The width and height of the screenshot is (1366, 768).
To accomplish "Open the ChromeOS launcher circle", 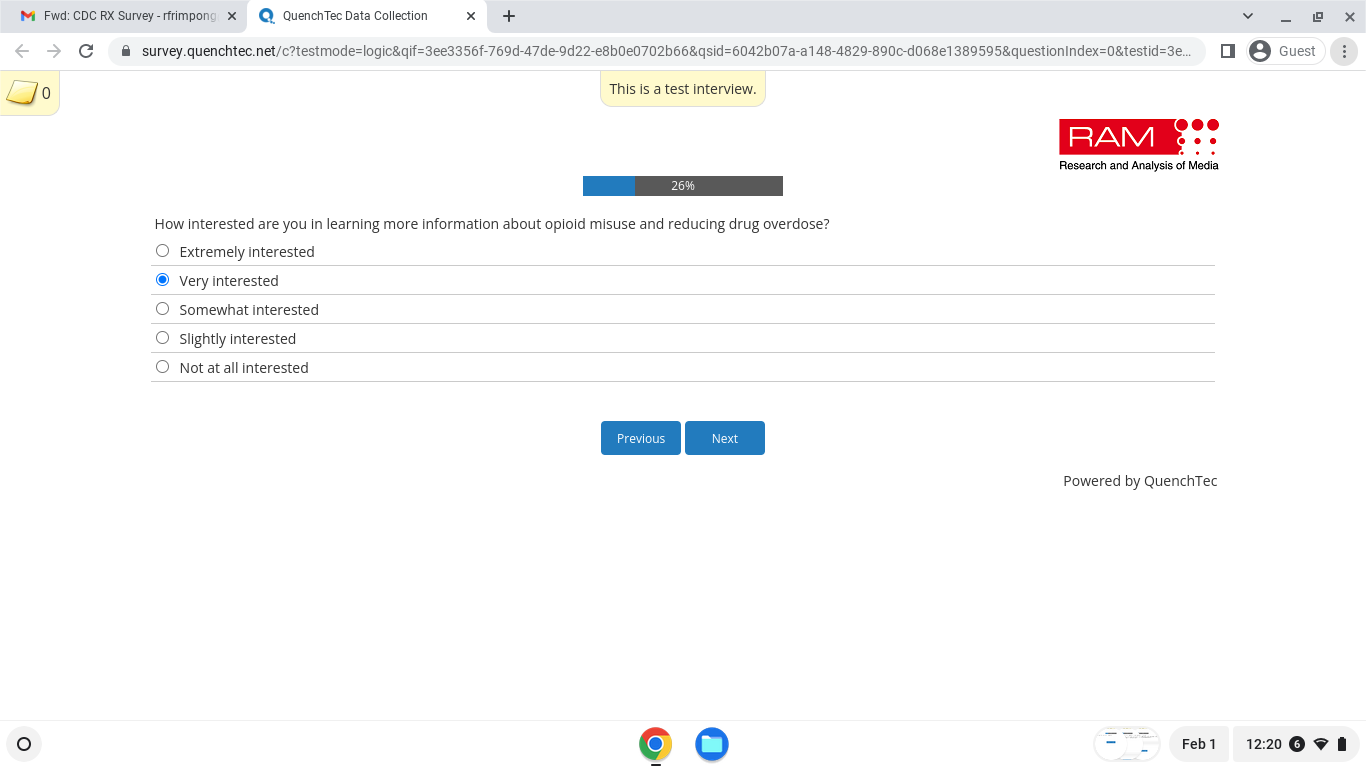I will point(24,744).
